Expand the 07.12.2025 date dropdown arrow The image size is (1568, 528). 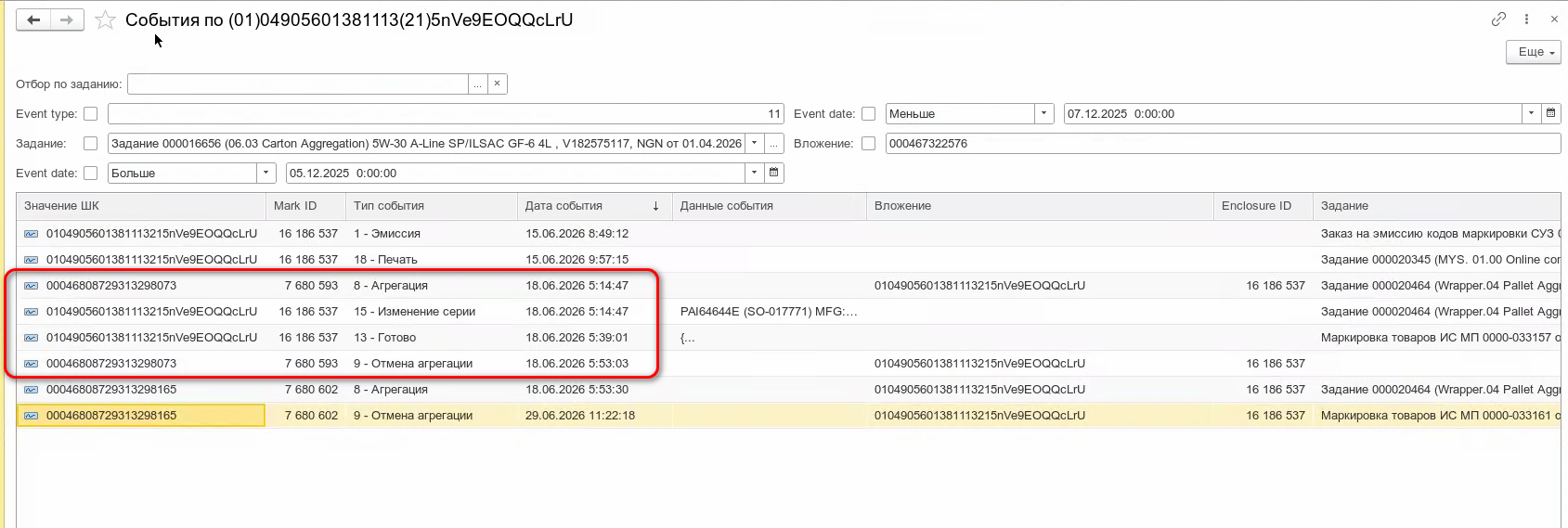point(1532,114)
